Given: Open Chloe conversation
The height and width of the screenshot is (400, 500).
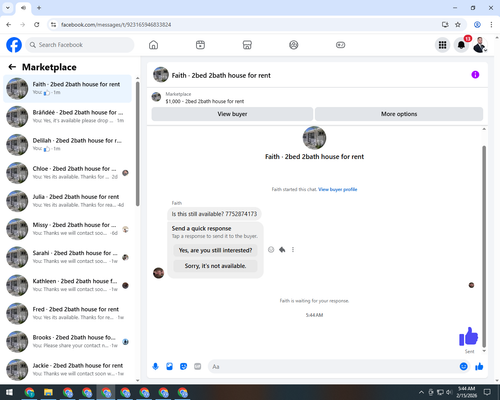Looking at the screenshot, I should 67,173.
